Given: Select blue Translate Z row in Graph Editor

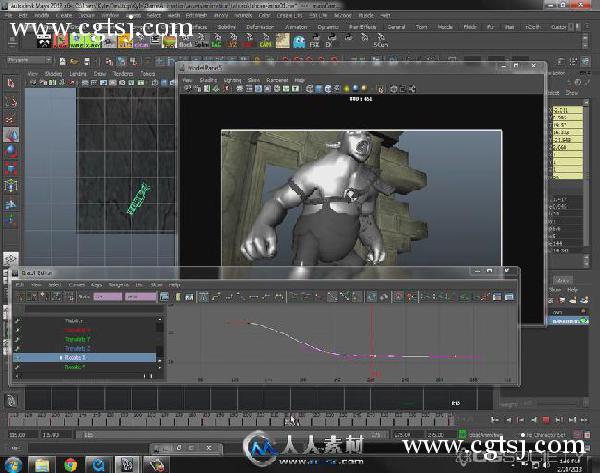Looking at the screenshot, I should [78, 348].
